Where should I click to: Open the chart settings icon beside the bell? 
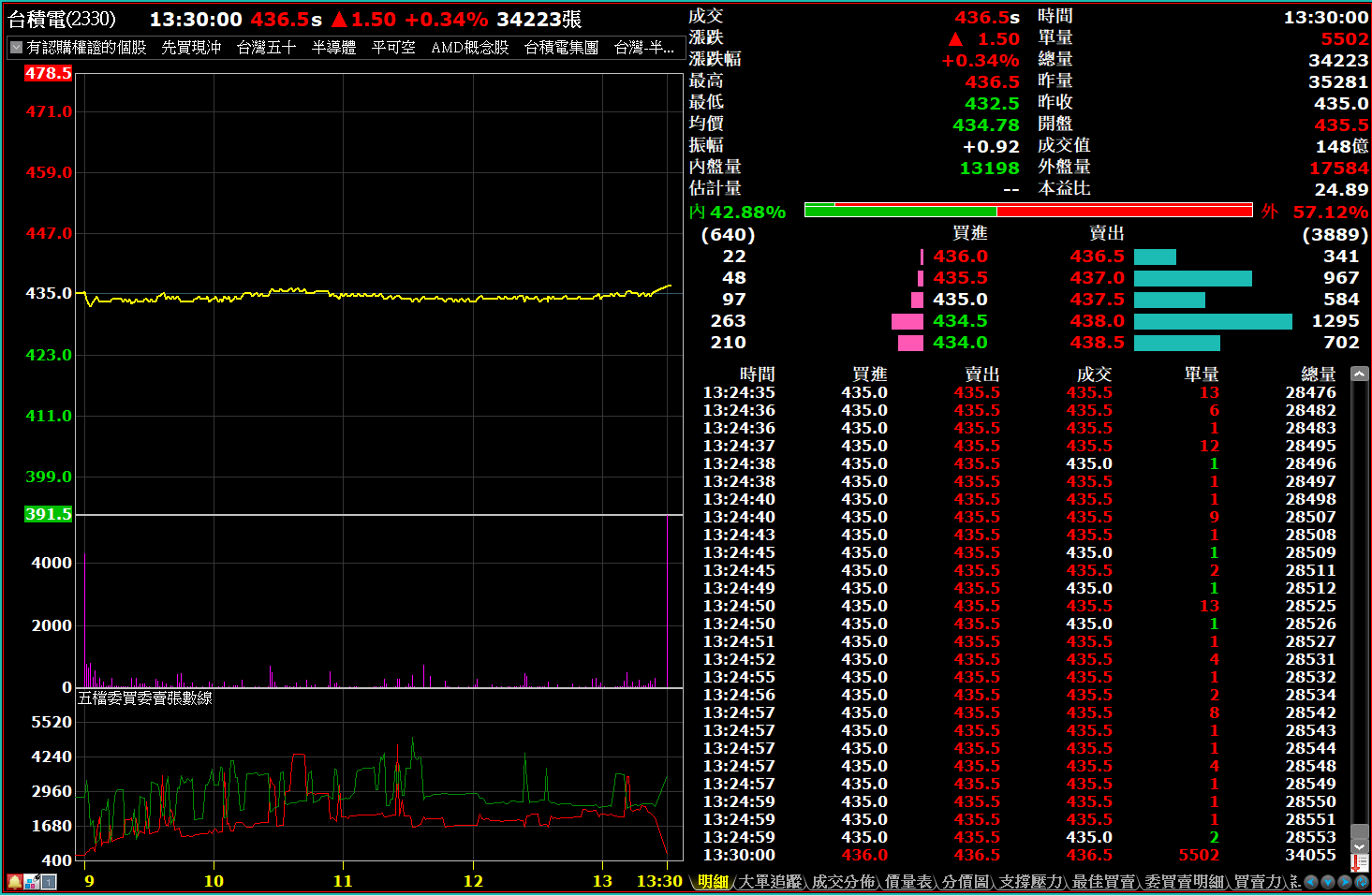click(x=32, y=881)
